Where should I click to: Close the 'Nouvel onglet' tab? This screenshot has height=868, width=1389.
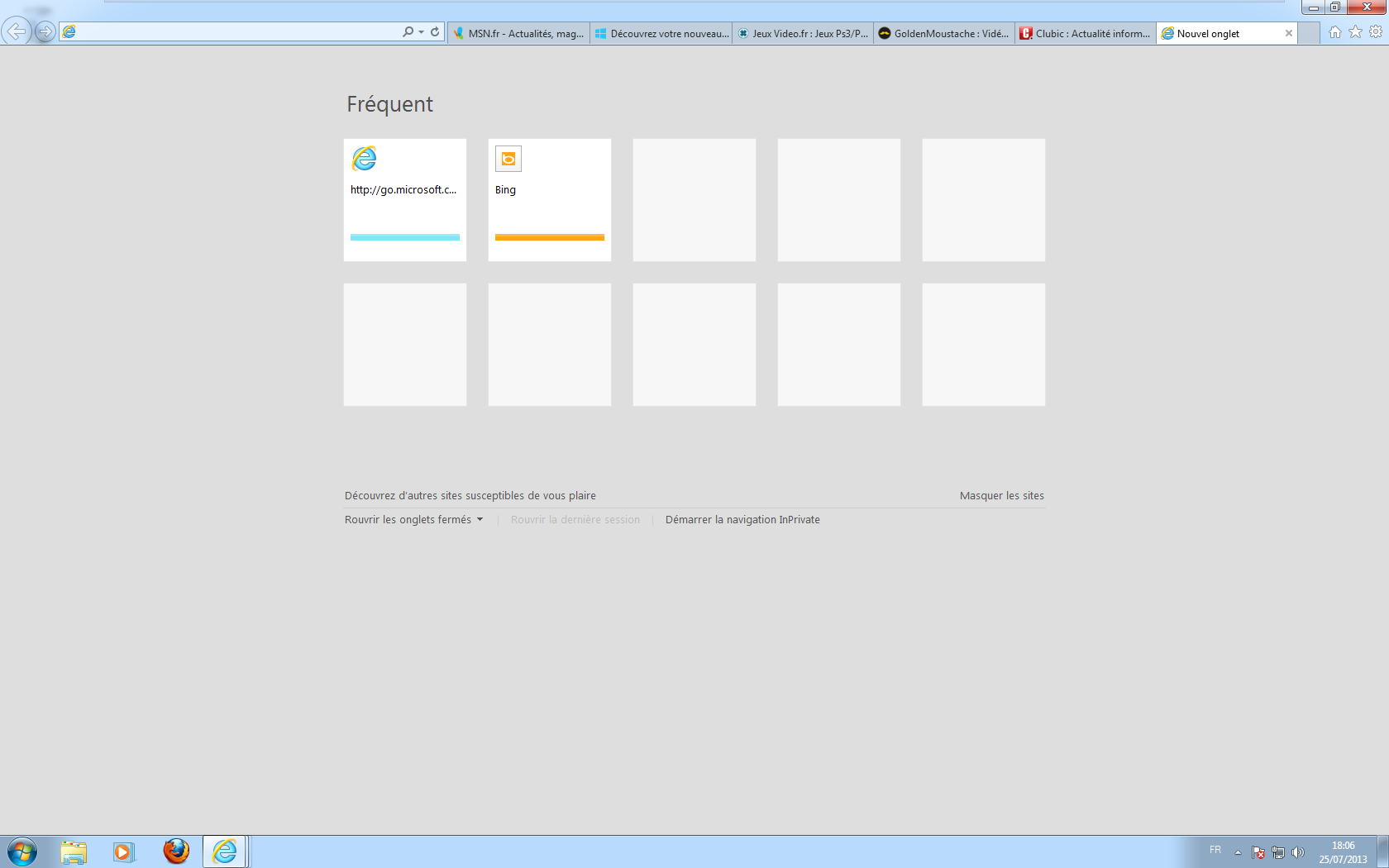1288,34
